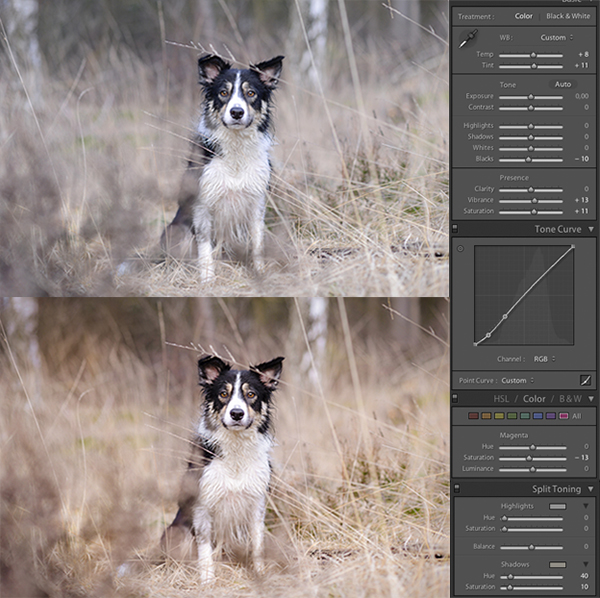
Task: Click the Tone Curve targeted adjustment icon
Action: point(460,249)
